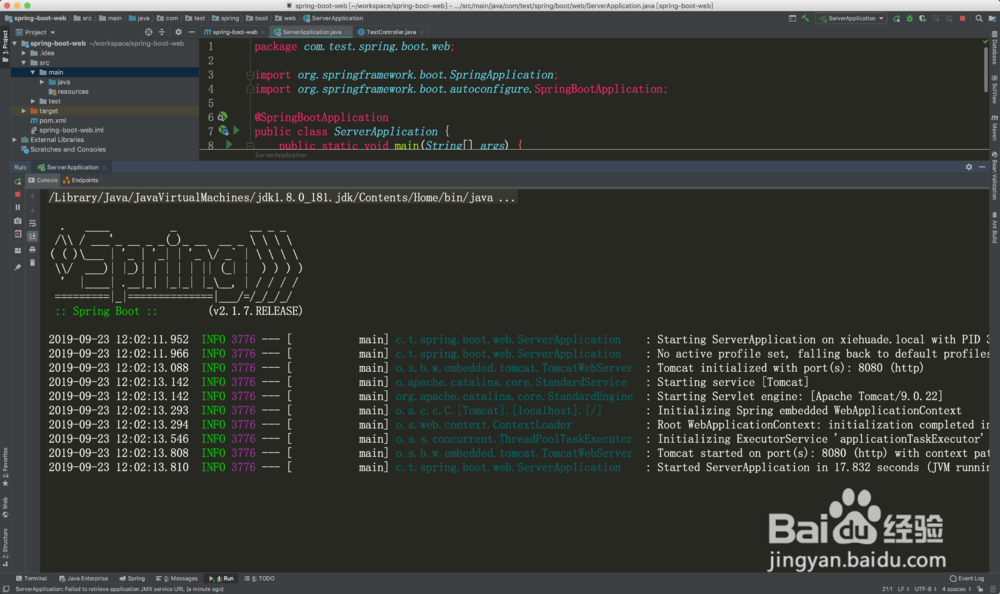Select spring-boot-web.iml file
The height and width of the screenshot is (594, 1000).
point(67,130)
